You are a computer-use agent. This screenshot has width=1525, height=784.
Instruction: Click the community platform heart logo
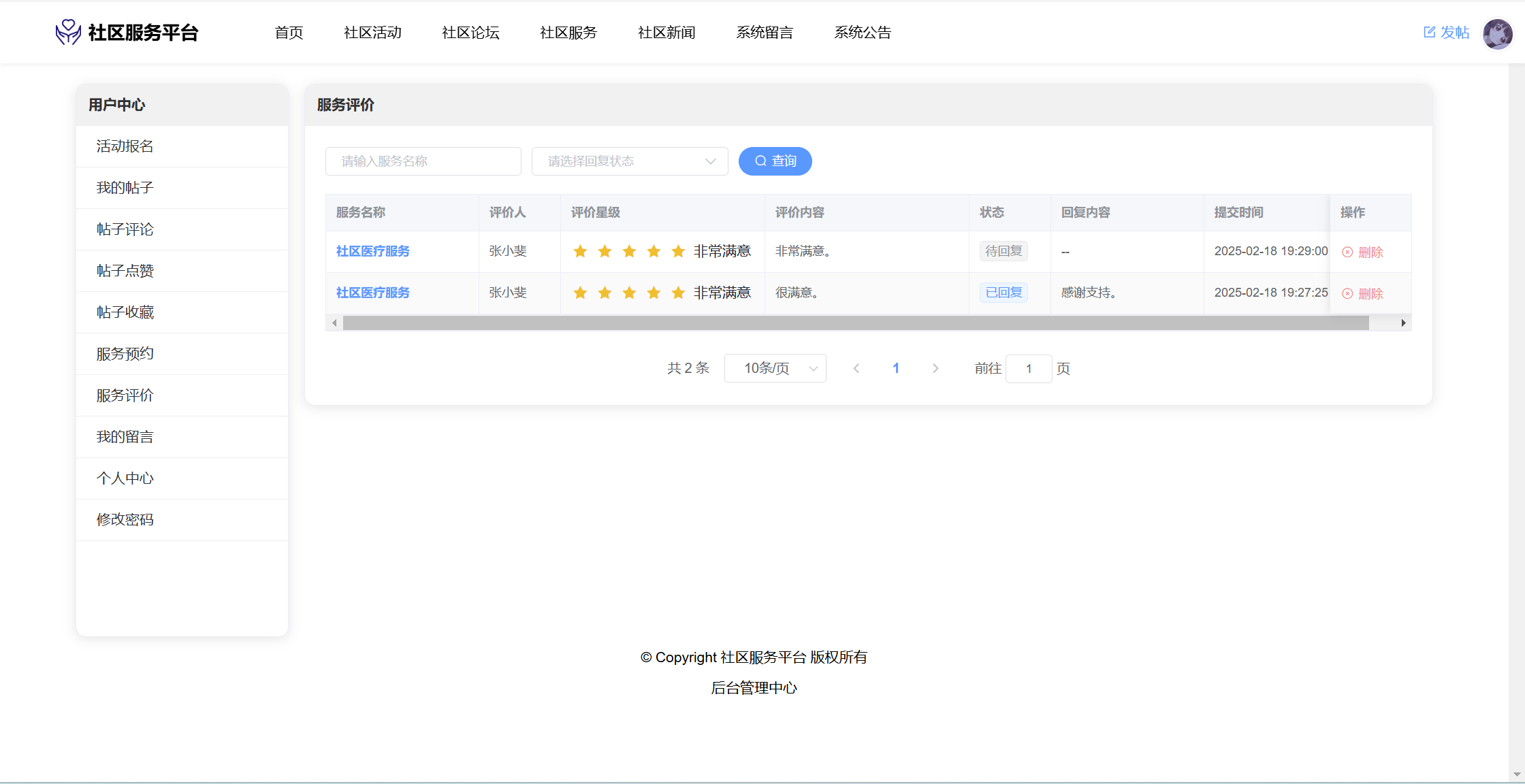click(x=68, y=32)
